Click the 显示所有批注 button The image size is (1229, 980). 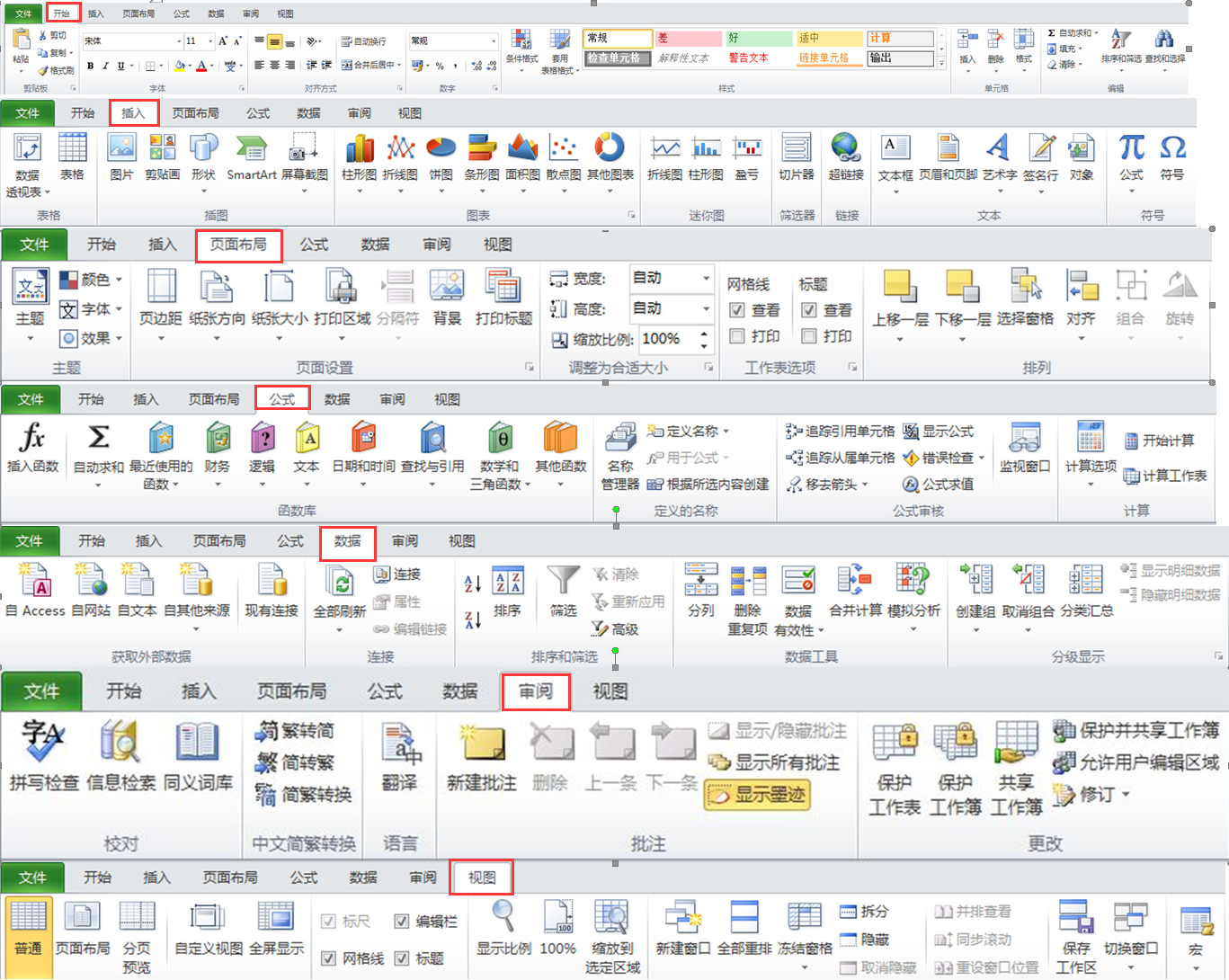click(x=774, y=762)
